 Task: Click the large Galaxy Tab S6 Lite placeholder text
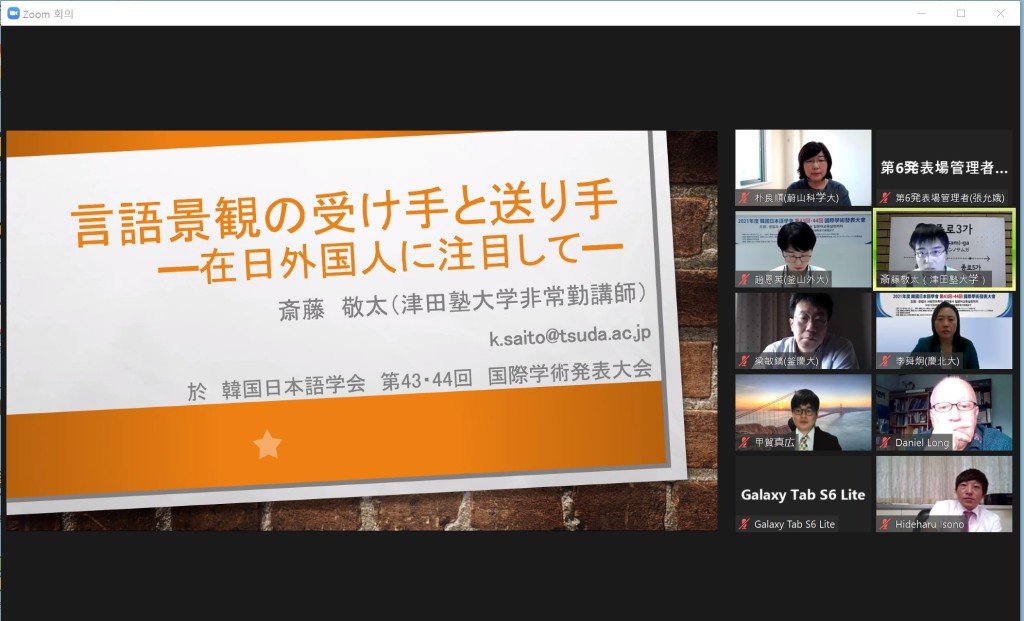802,495
